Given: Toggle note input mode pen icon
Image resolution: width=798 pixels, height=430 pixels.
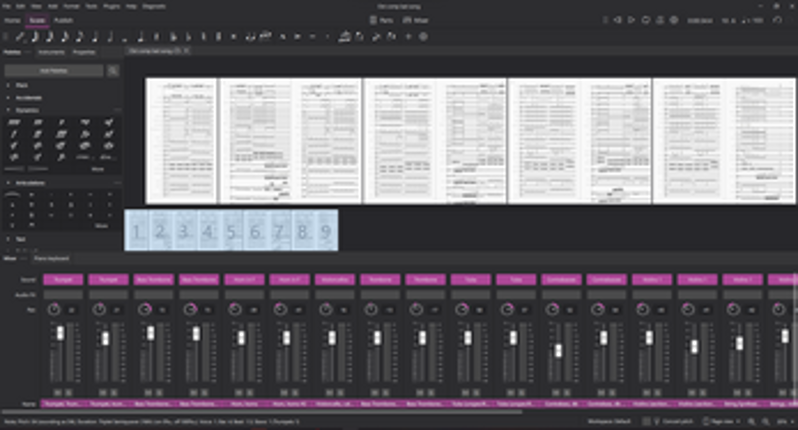Looking at the screenshot, I should coord(20,37).
